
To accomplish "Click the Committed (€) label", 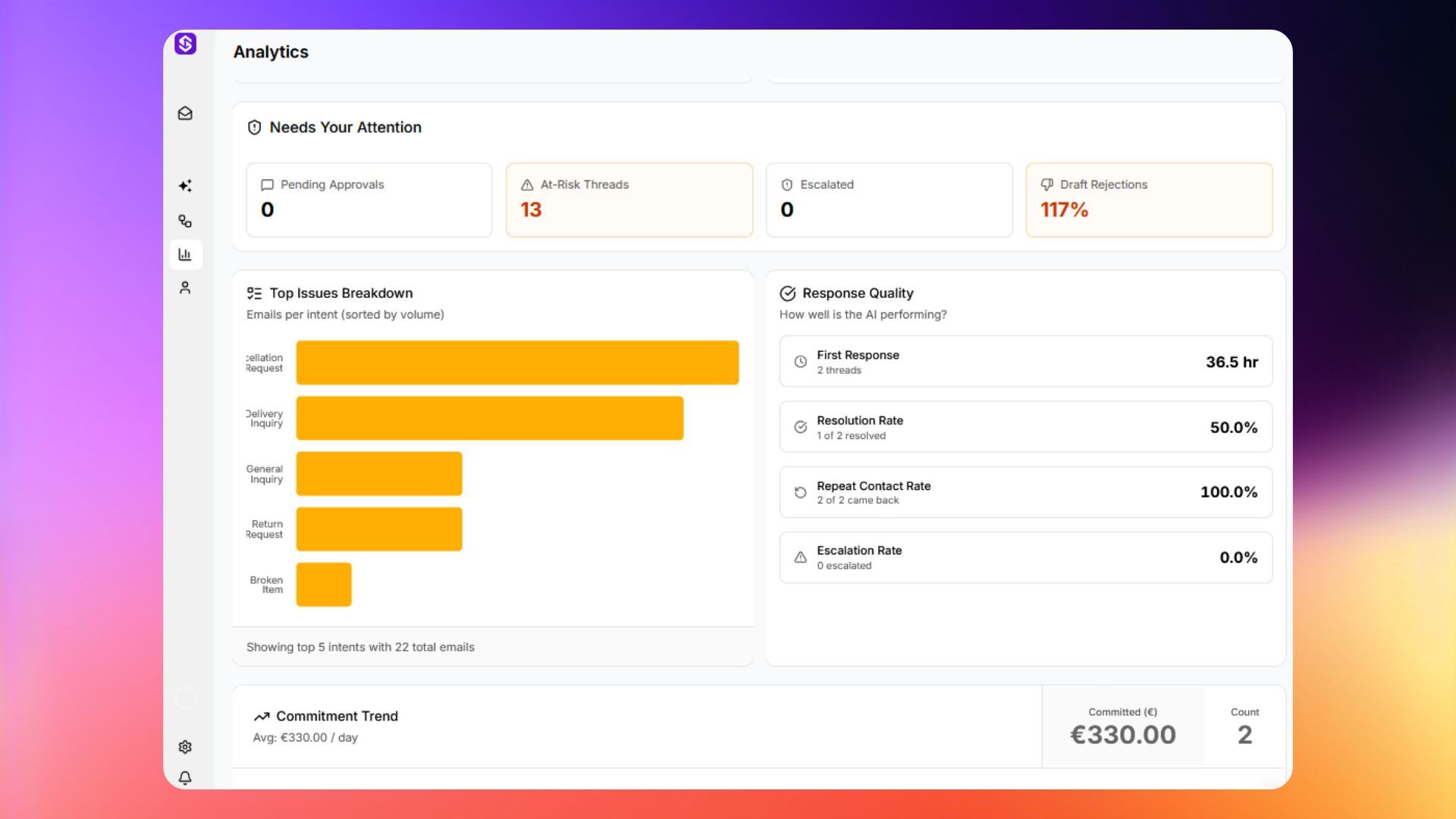I will pos(1122,712).
